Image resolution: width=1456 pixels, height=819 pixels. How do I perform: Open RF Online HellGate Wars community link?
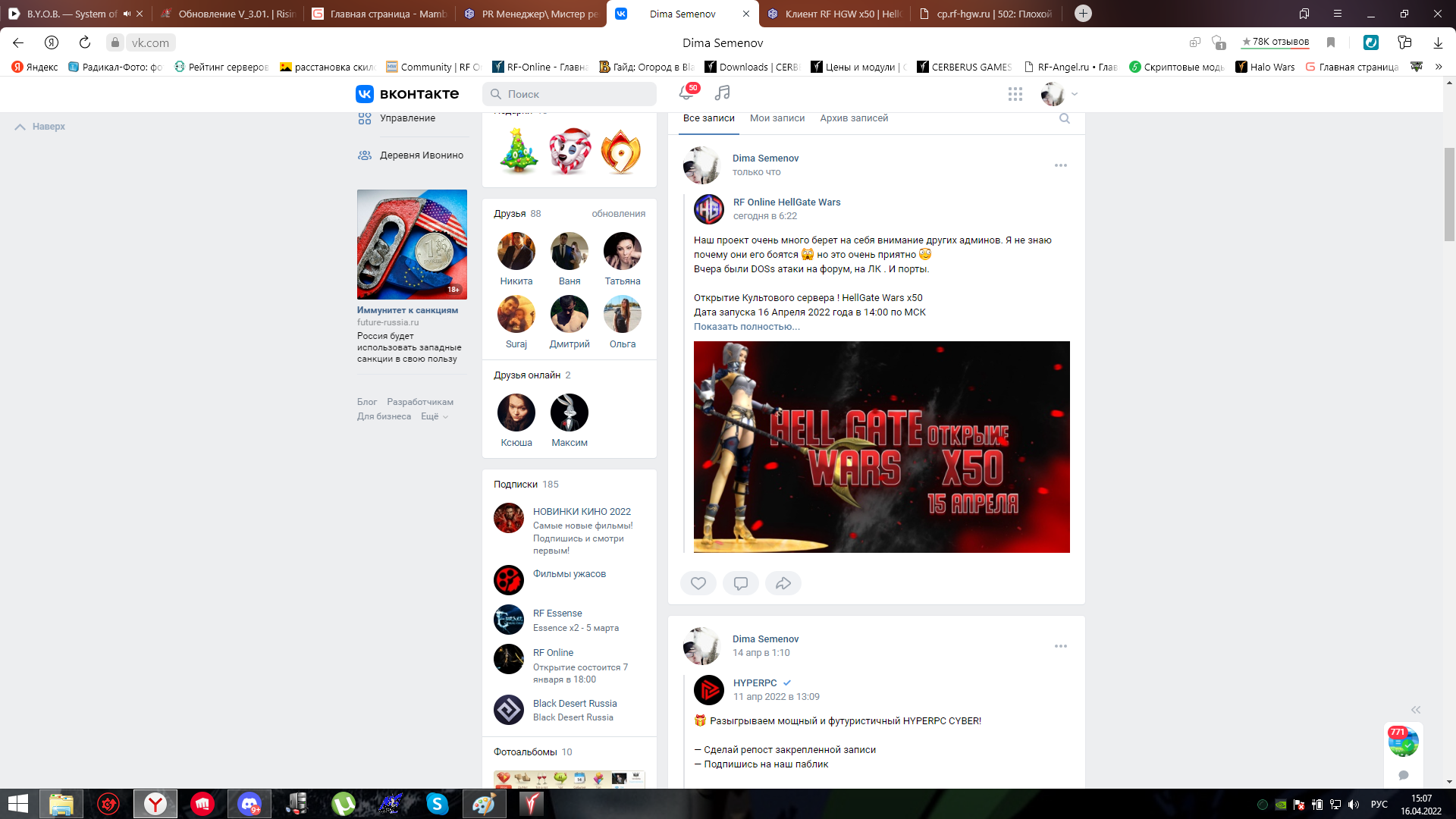(x=786, y=202)
